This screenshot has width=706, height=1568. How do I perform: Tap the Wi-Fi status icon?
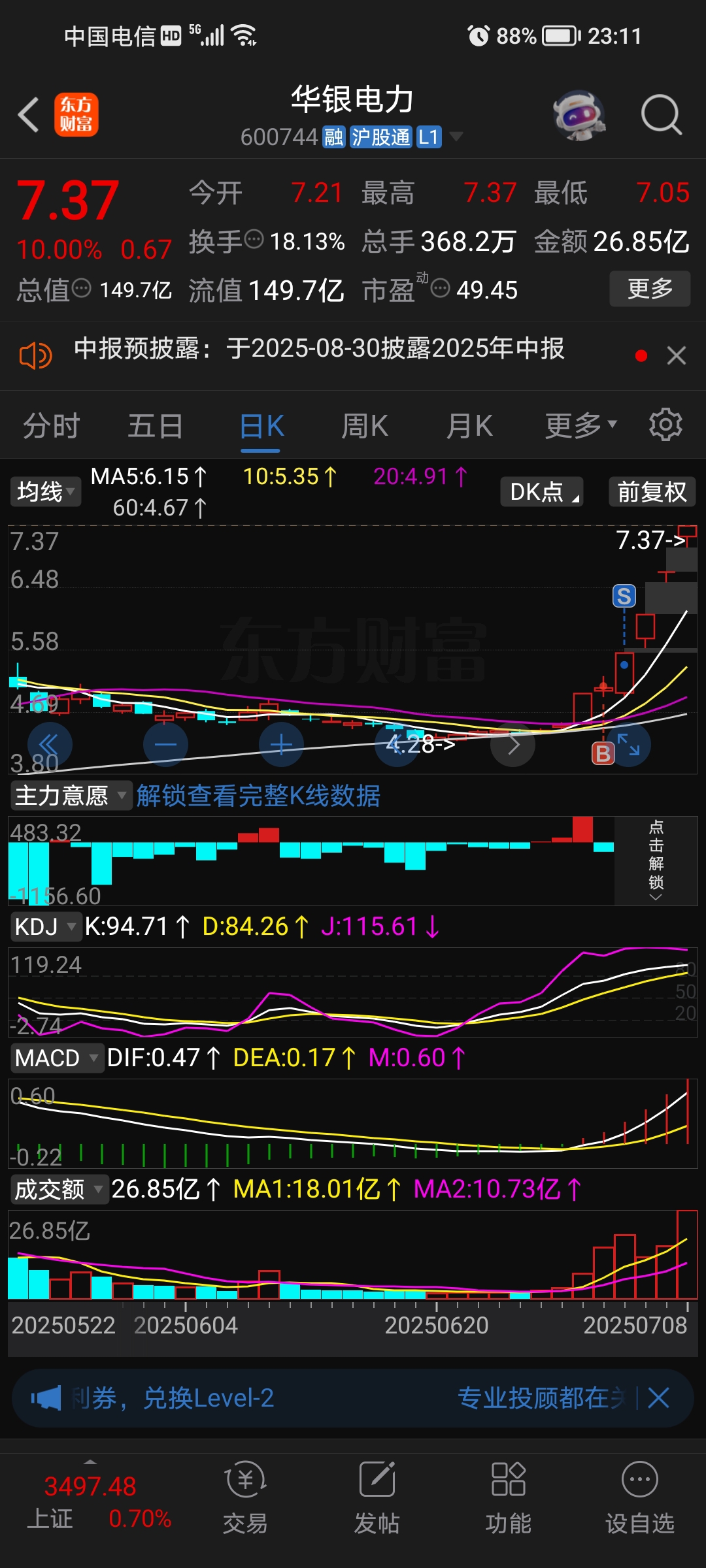coord(244,35)
